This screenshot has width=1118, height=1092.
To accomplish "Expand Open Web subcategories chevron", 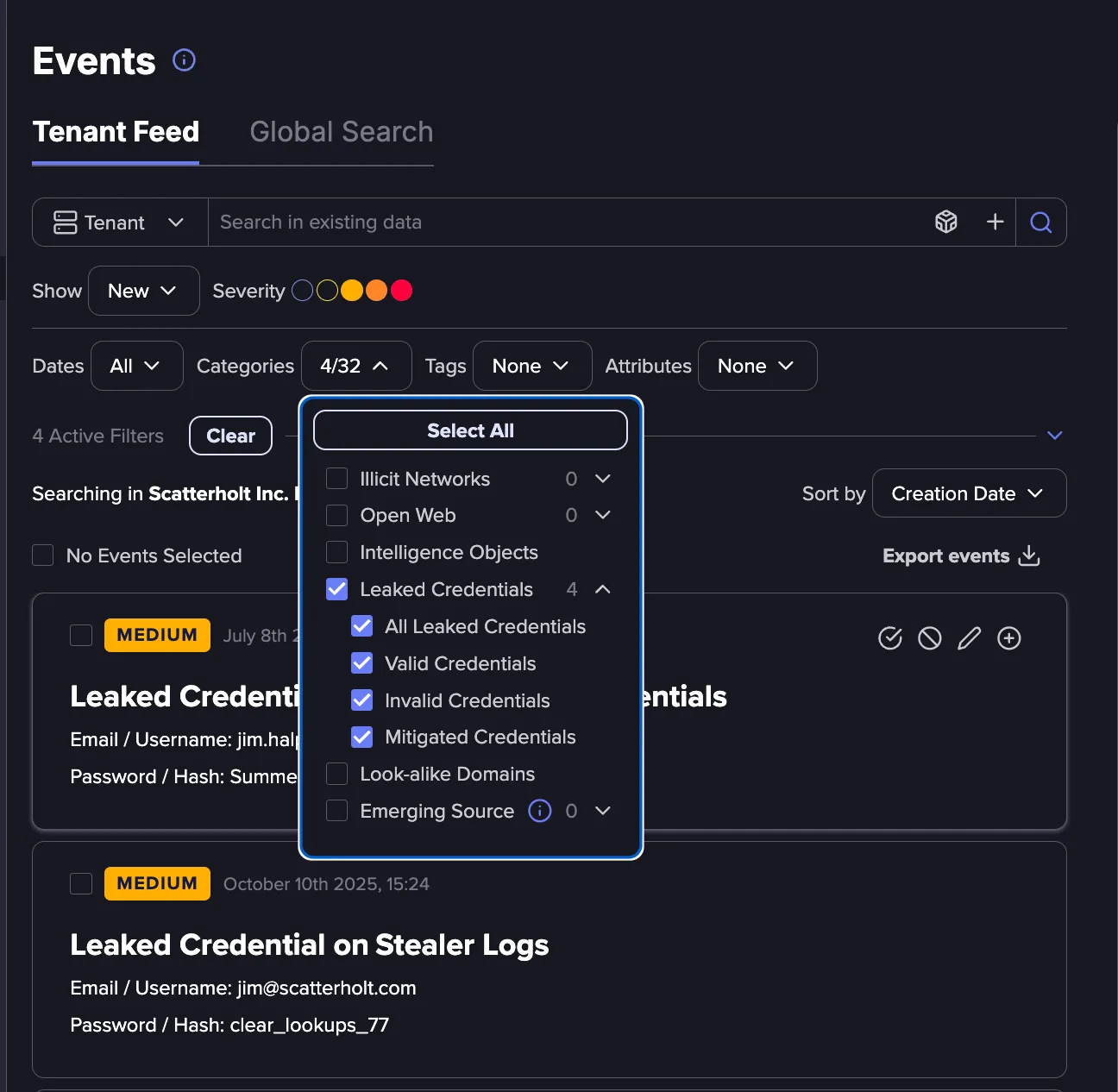I will coord(603,515).
